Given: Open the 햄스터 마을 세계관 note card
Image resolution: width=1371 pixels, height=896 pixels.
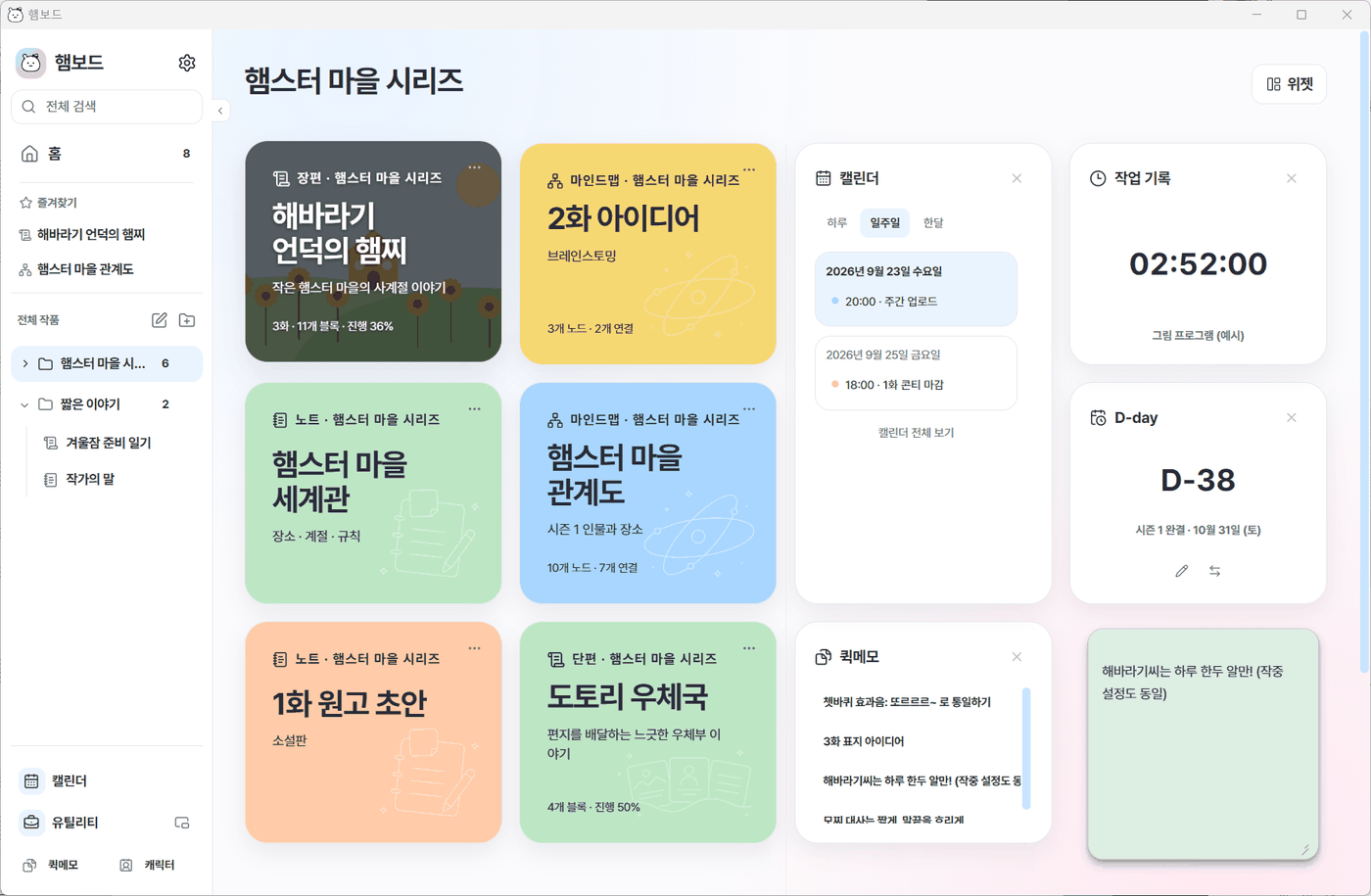Looking at the screenshot, I should click(373, 493).
